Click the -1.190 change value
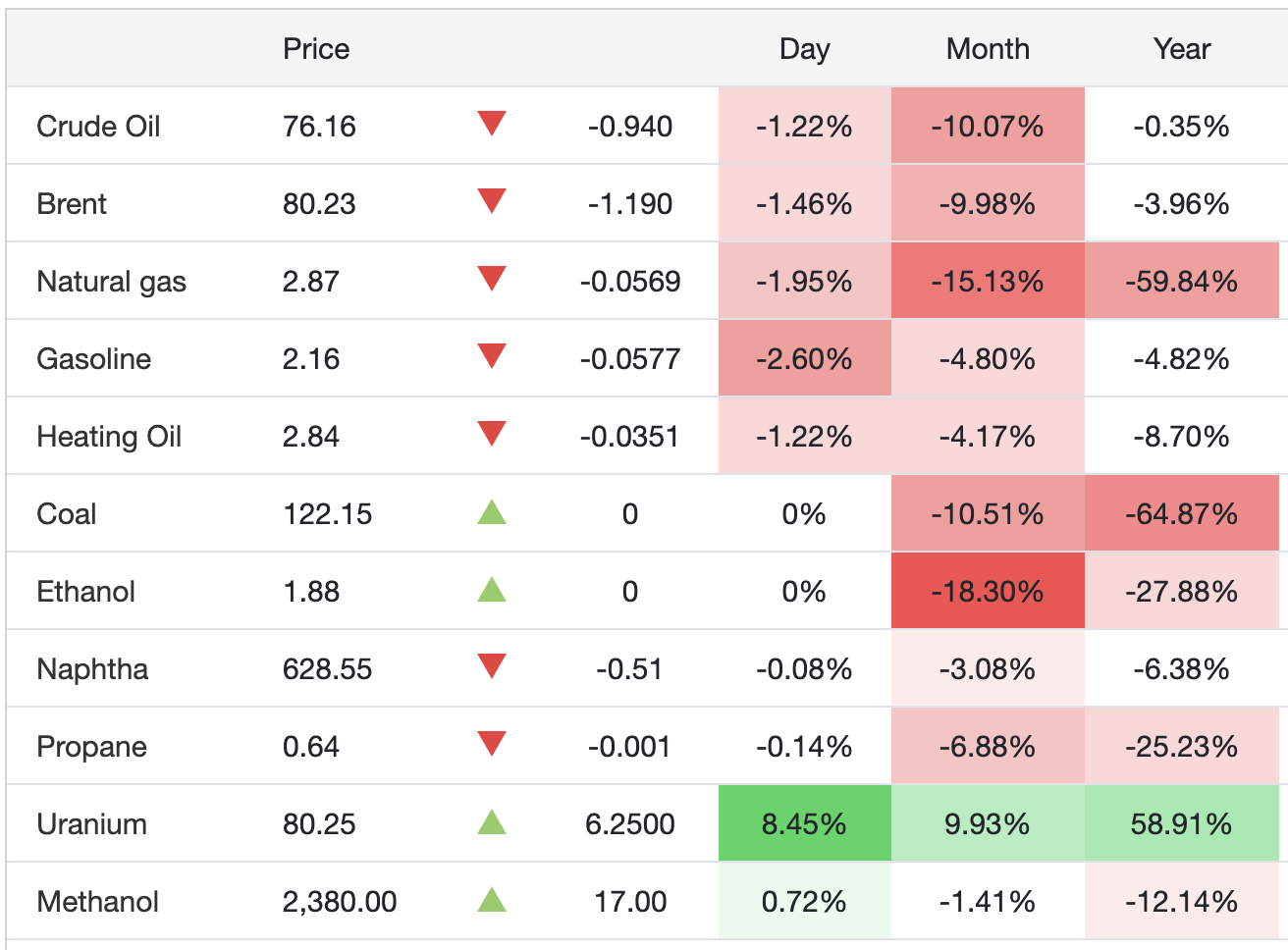Image resolution: width=1288 pixels, height=950 pixels. pos(630,204)
